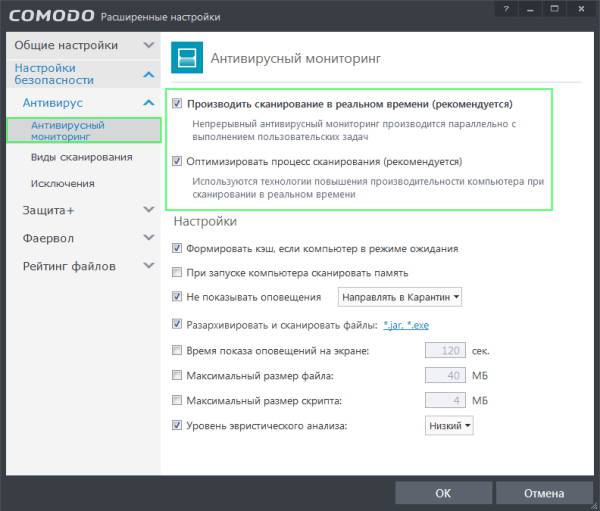Click the alert time field showing 120
The image size is (600, 511).
click(x=445, y=350)
